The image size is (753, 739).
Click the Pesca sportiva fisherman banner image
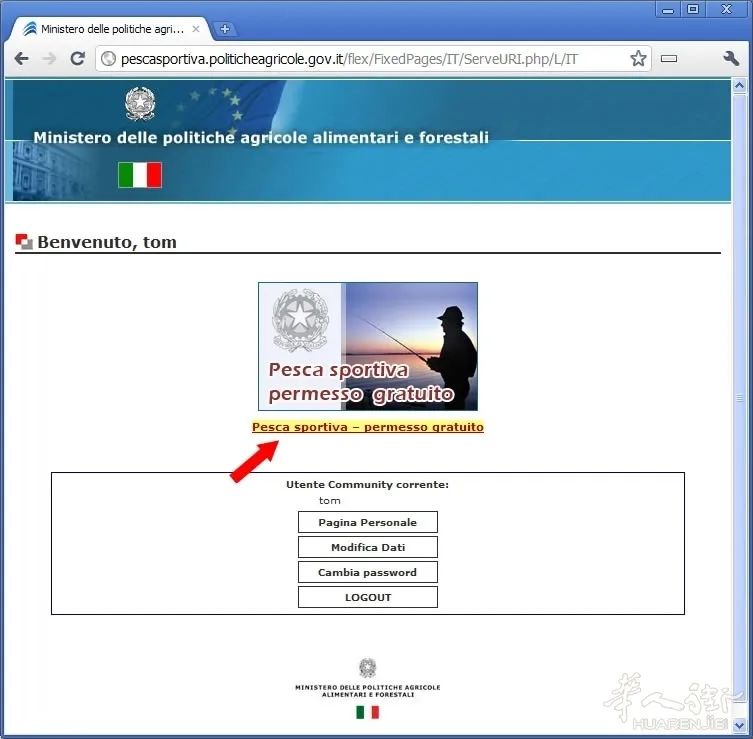(368, 346)
